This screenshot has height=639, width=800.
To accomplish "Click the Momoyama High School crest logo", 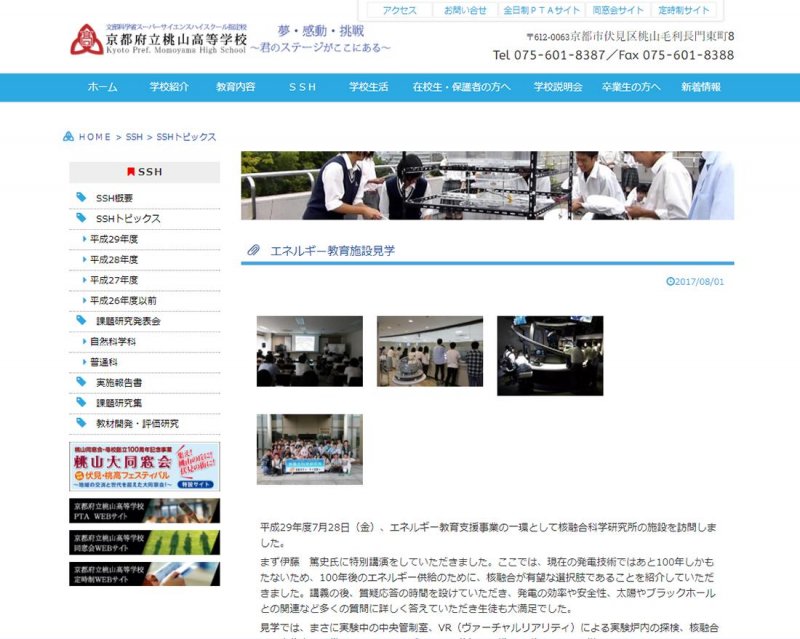I will click(86, 40).
